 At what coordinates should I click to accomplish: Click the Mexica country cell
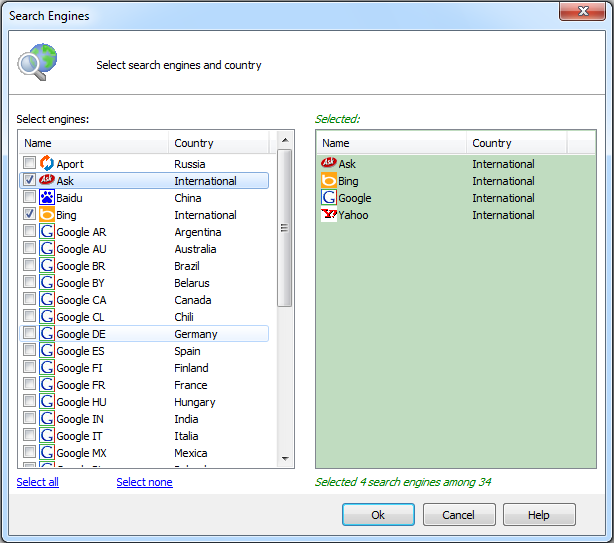[191, 453]
